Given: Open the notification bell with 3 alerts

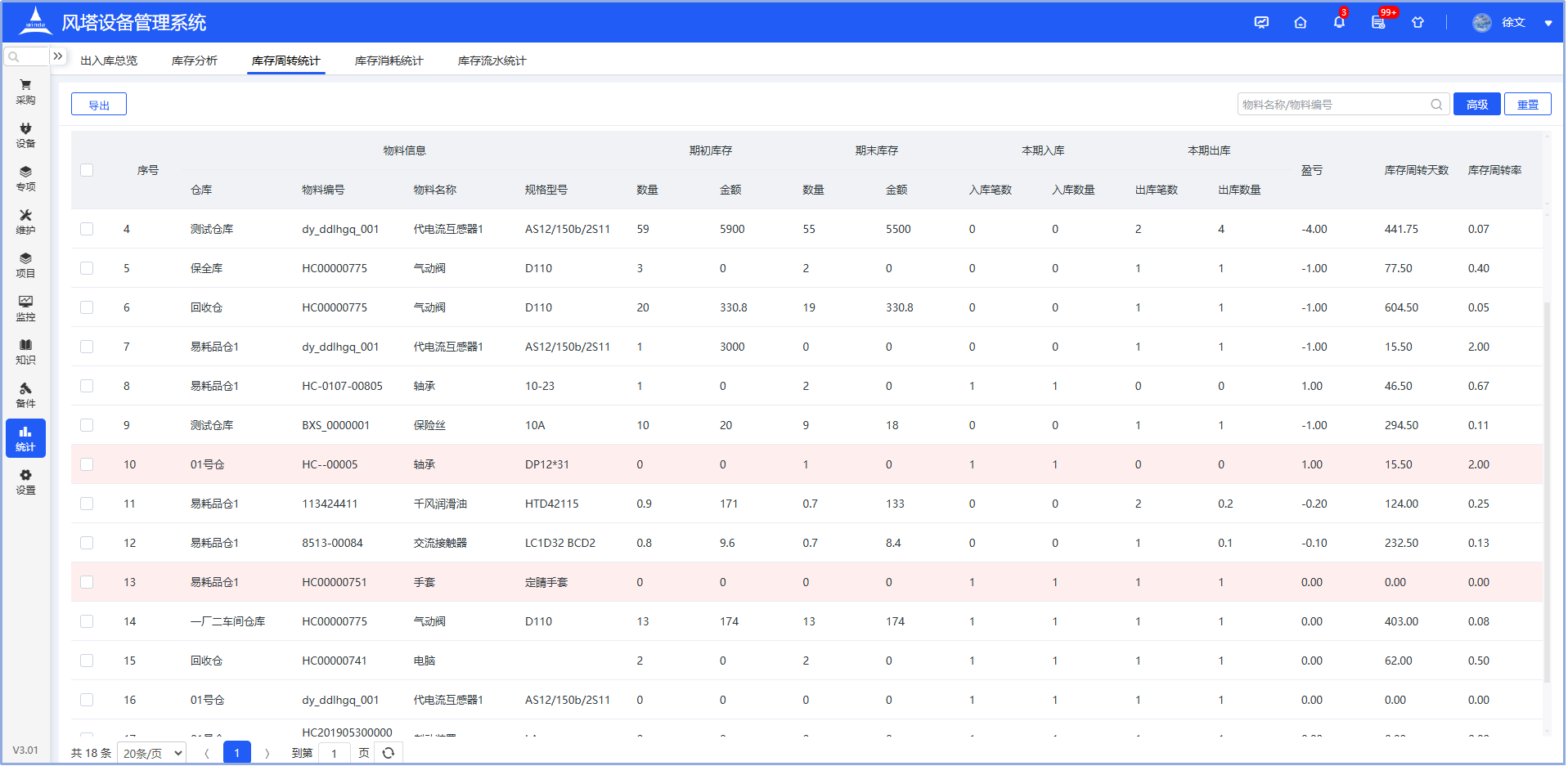Looking at the screenshot, I should (1339, 22).
